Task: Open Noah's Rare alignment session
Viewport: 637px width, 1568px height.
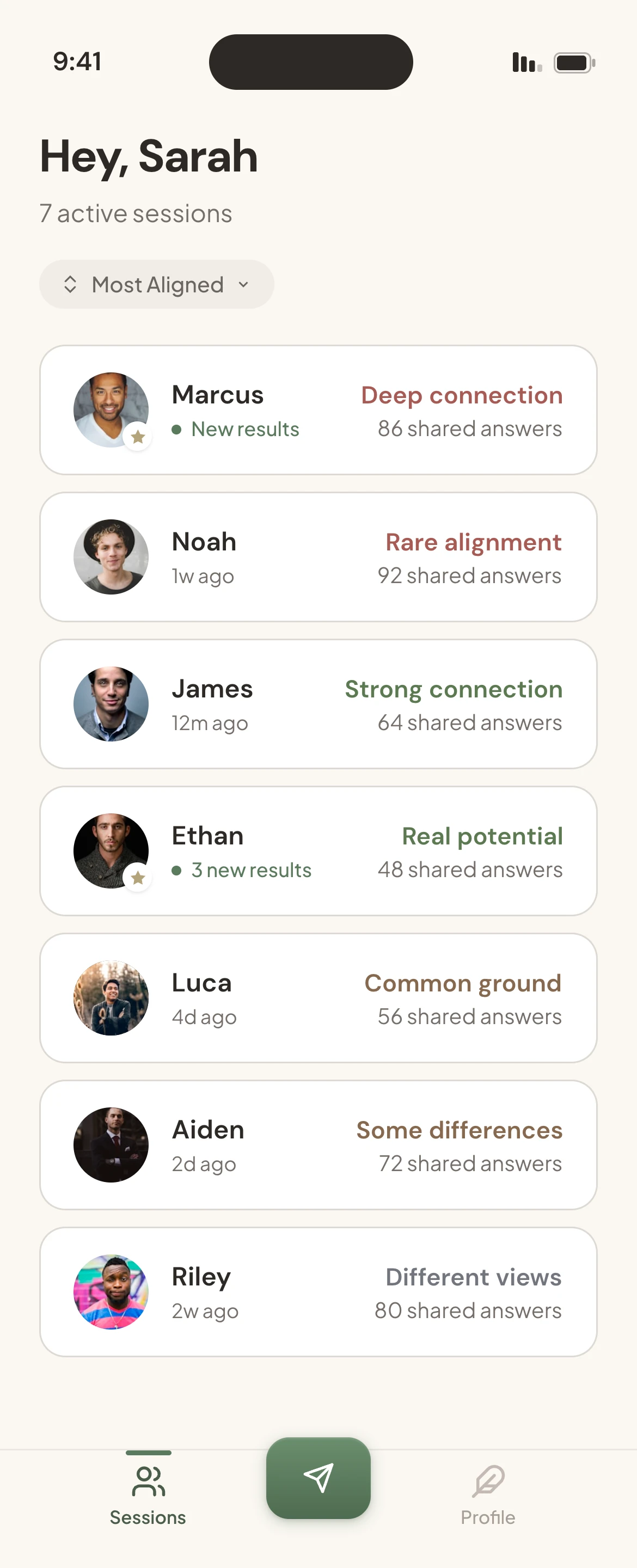Action: tap(318, 556)
